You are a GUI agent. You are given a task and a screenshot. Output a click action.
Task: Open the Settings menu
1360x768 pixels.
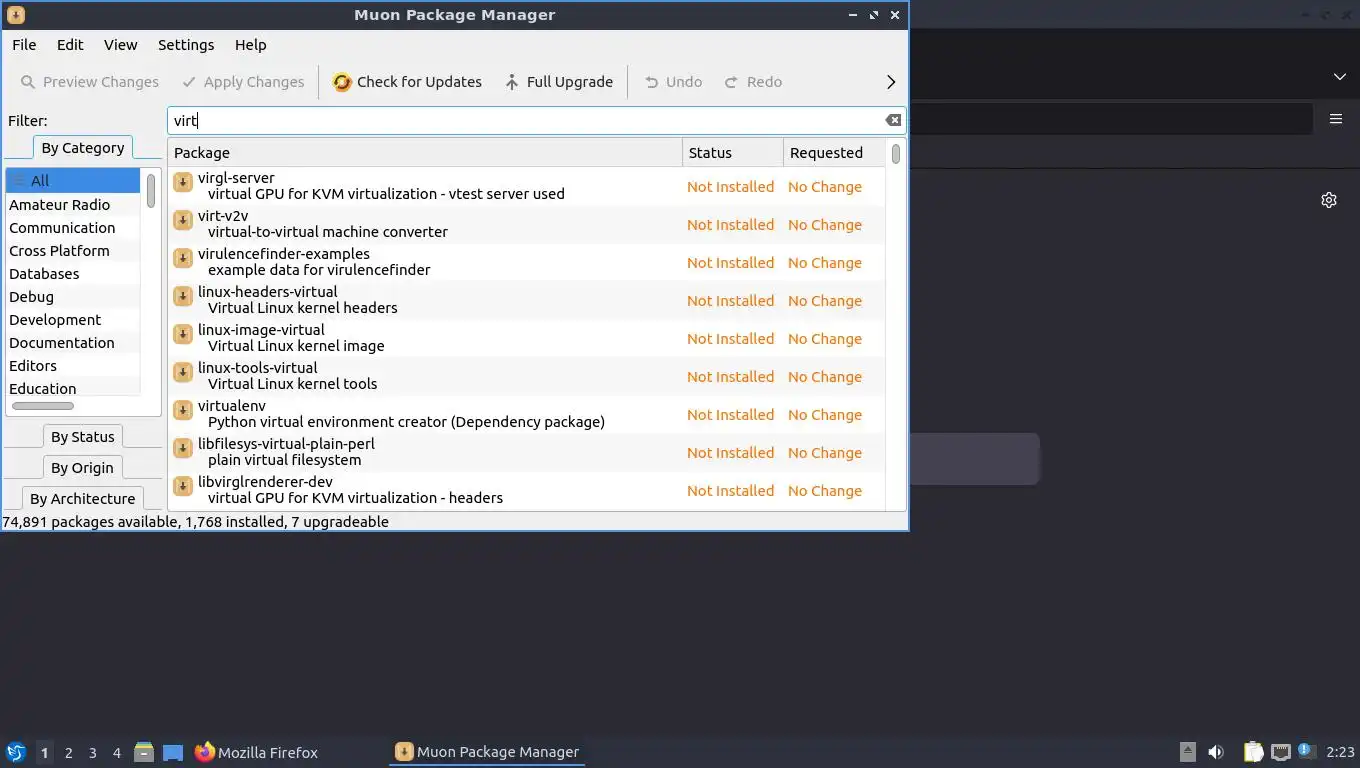[186, 45]
